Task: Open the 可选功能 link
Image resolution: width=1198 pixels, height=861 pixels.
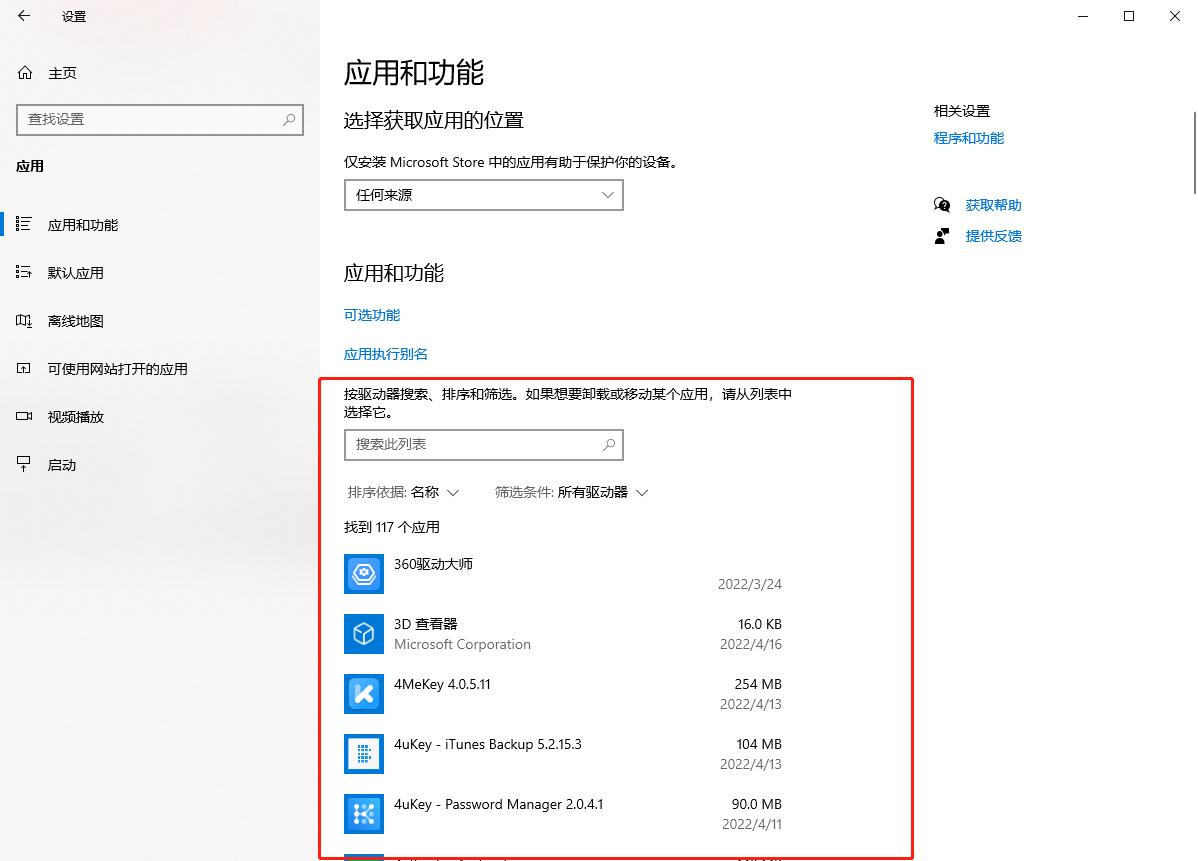Action: 372,315
